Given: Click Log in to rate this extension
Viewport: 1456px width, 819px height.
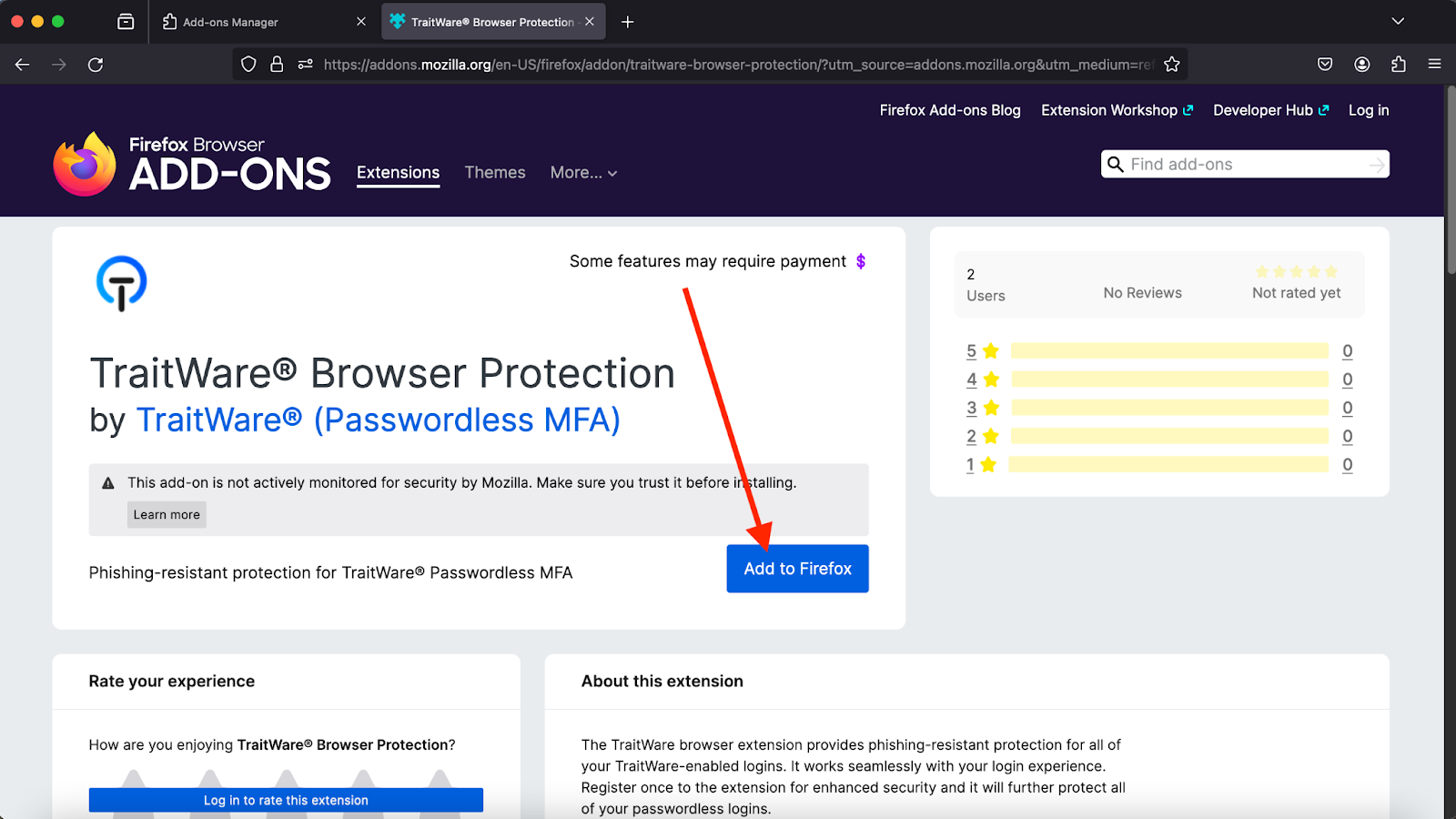Looking at the screenshot, I should (x=286, y=801).
